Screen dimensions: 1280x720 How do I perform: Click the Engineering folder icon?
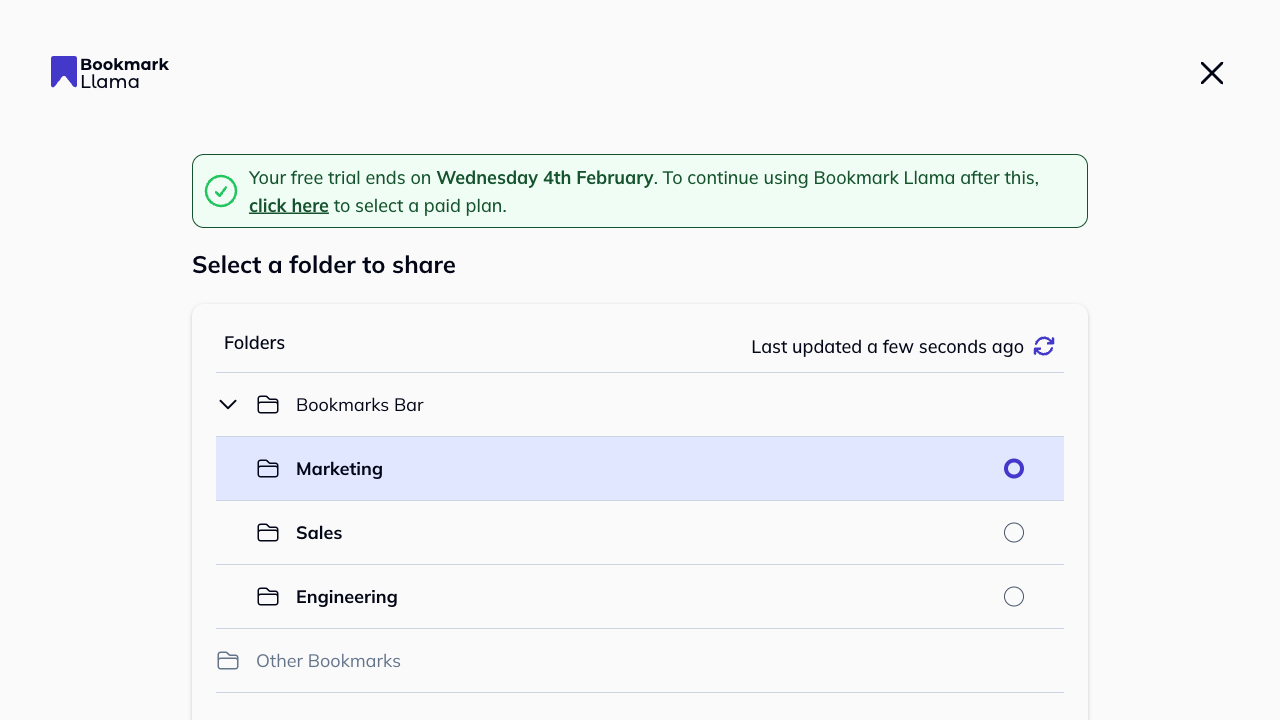268,597
